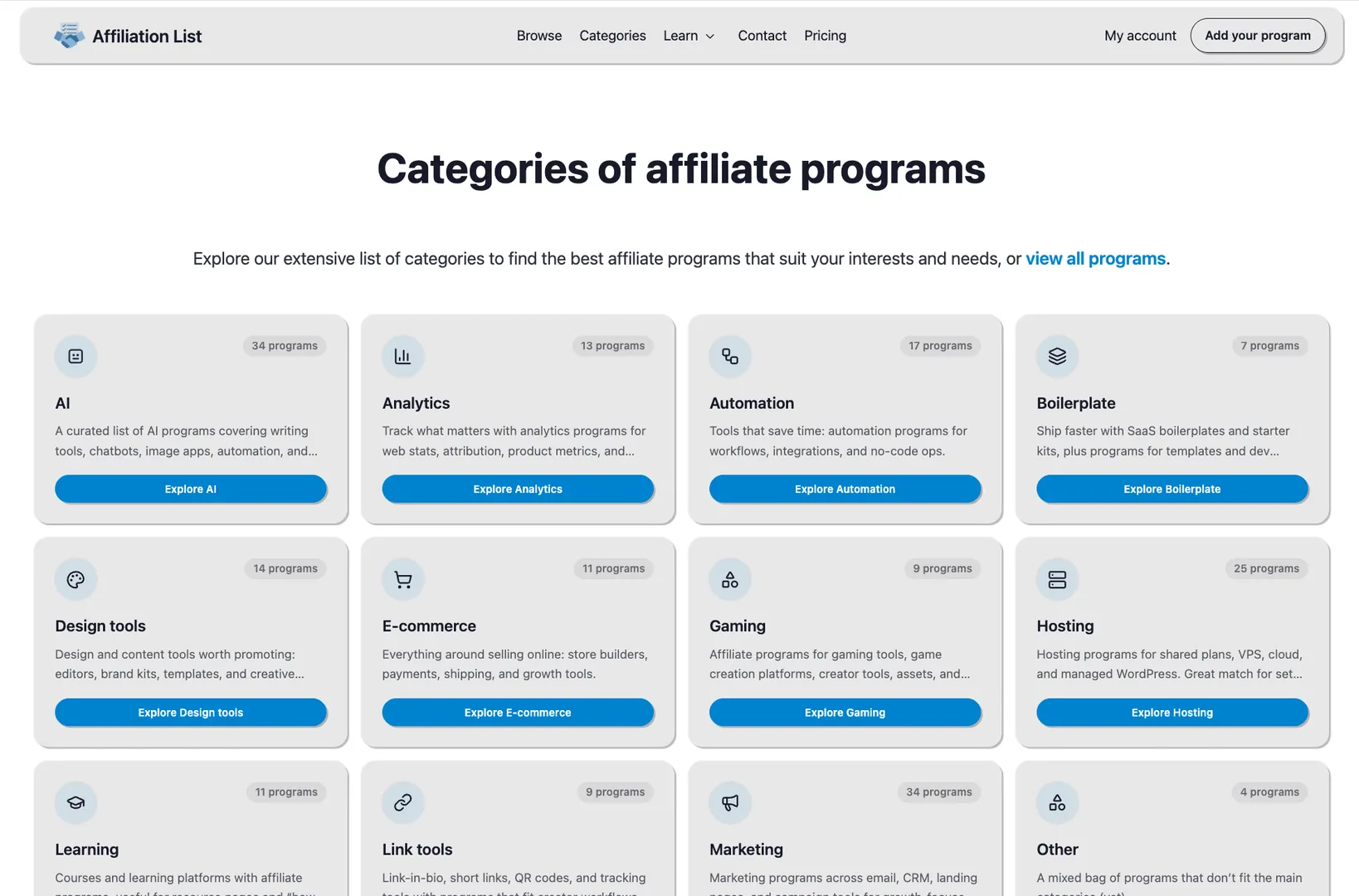Click Explore Design tools button
The height and width of the screenshot is (896, 1359).
tap(190, 712)
